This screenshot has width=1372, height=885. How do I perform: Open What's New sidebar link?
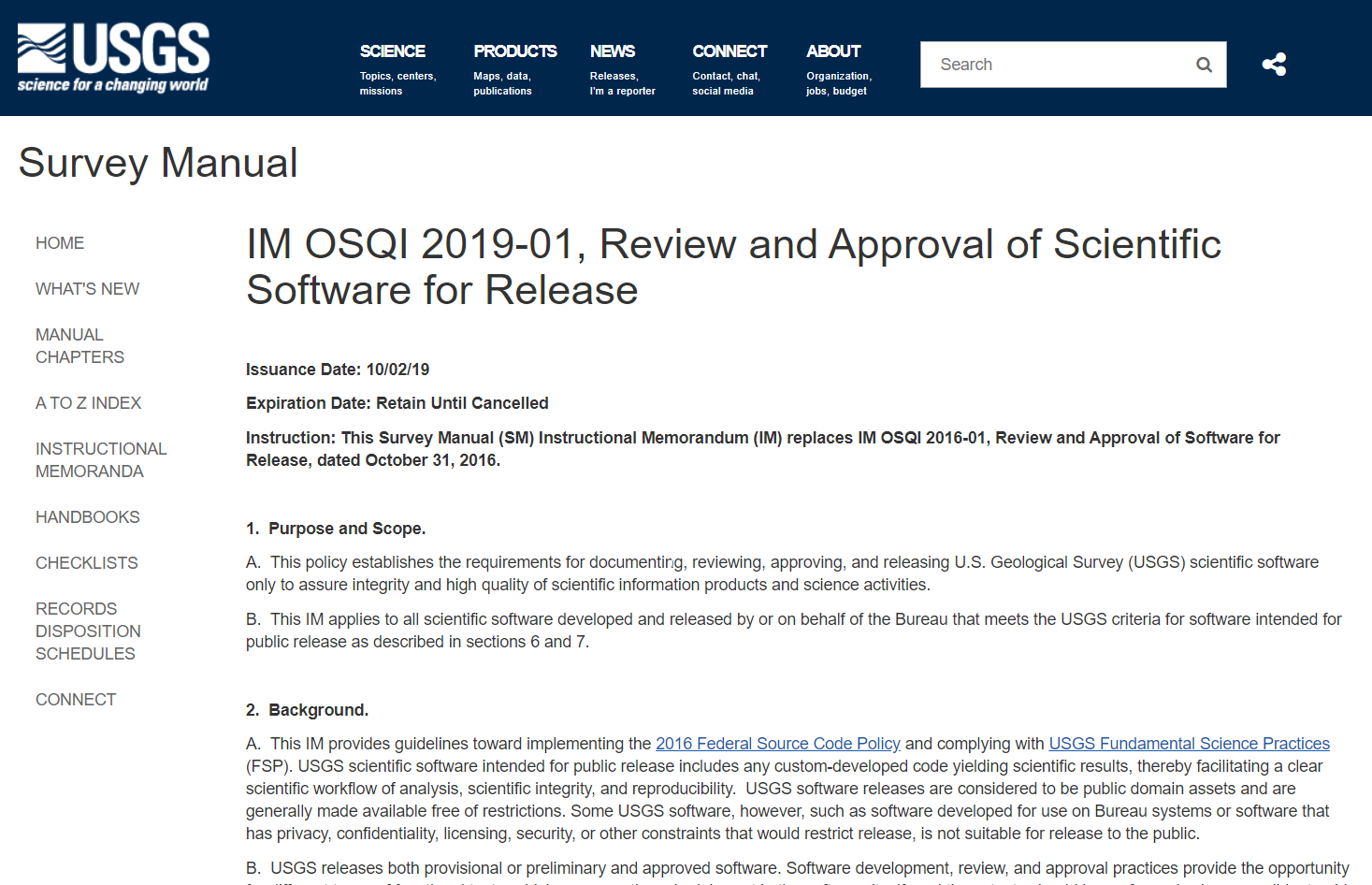click(87, 289)
